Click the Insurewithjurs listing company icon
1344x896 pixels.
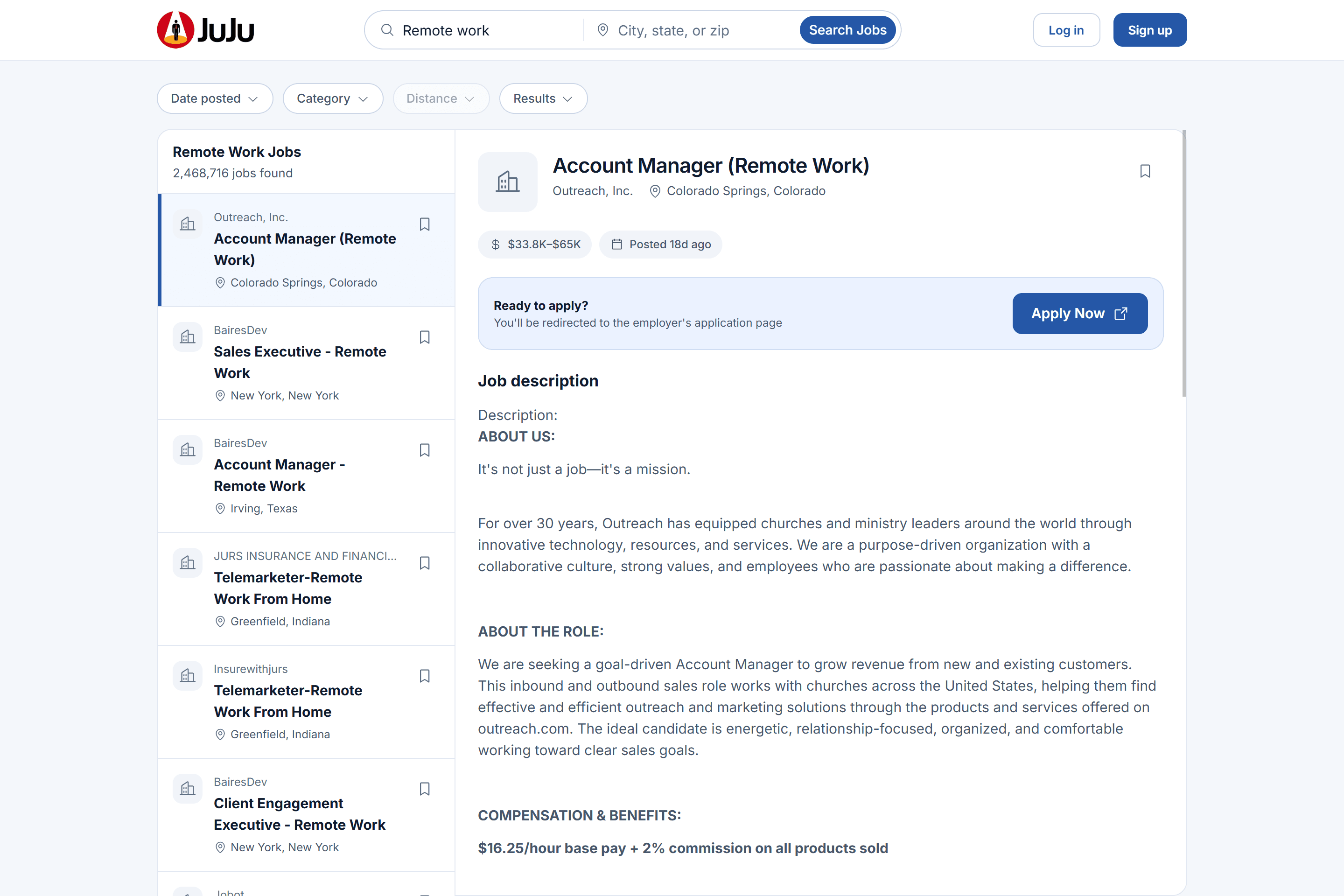(x=188, y=676)
